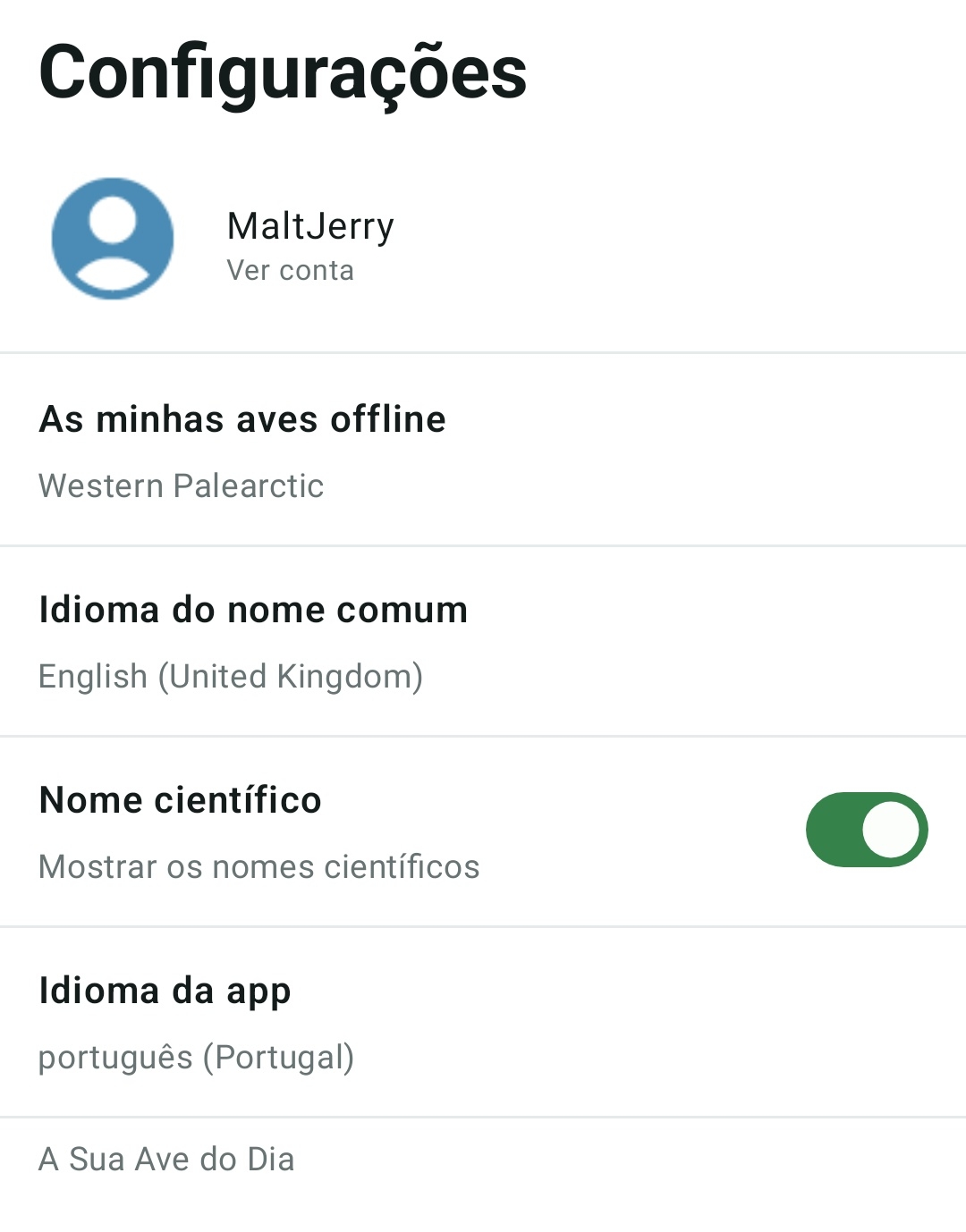Viewport: 966px width, 1232px height.
Task: Change the English (United Kingdom) value
Action: click(230, 677)
